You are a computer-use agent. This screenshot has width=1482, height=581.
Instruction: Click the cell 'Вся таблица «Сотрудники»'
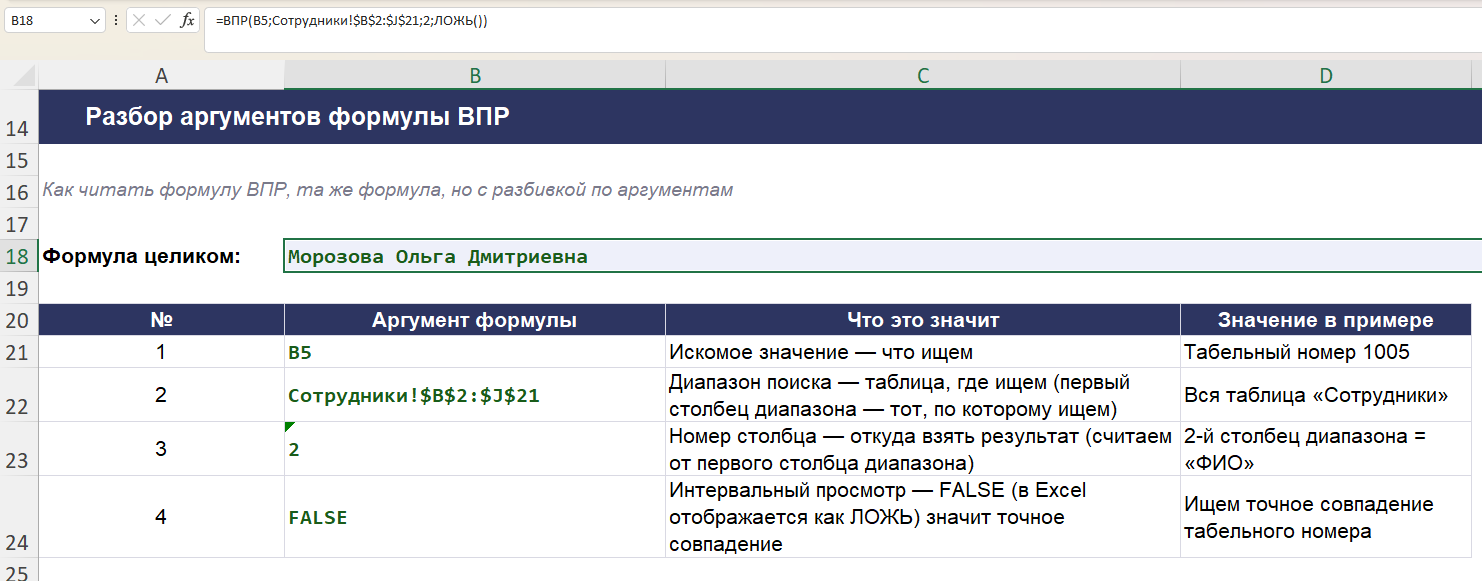[1326, 395]
